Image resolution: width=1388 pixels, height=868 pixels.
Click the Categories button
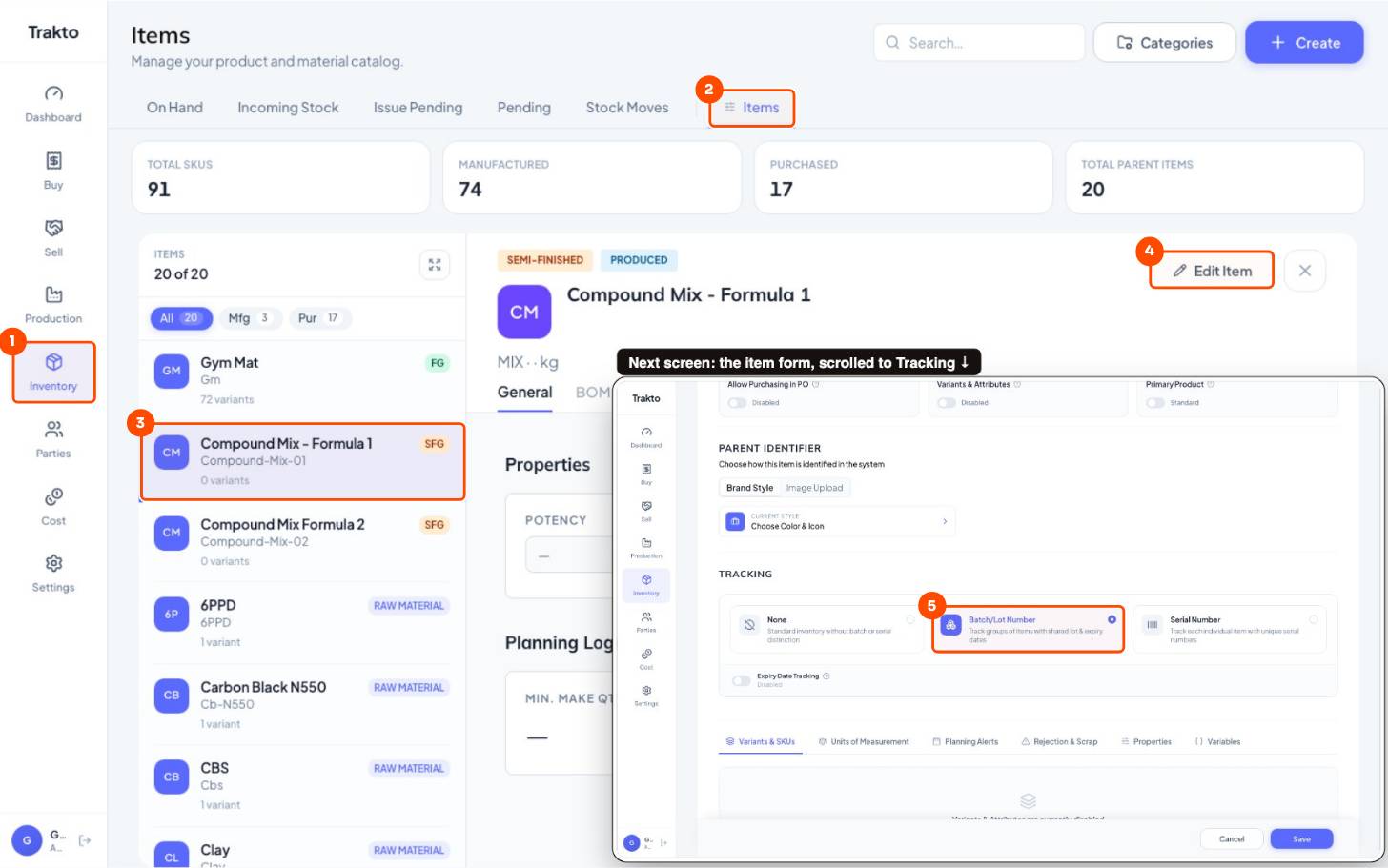tap(1165, 43)
